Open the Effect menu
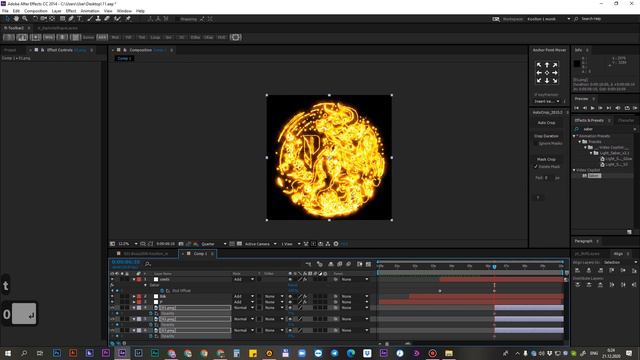Viewport: 640px width, 360px height. (71, 11)
